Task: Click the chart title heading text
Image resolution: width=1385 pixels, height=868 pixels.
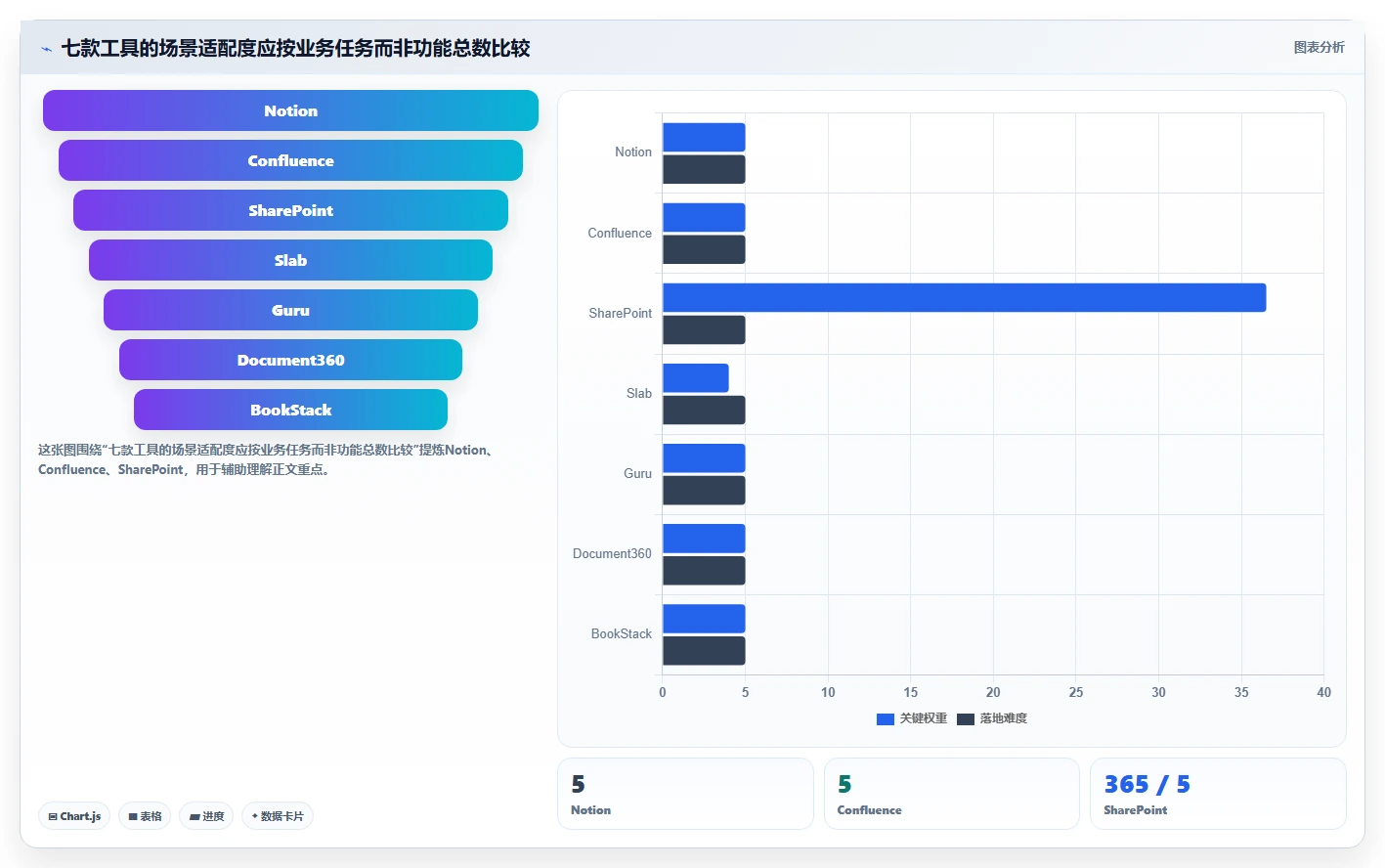Action: 295,48
